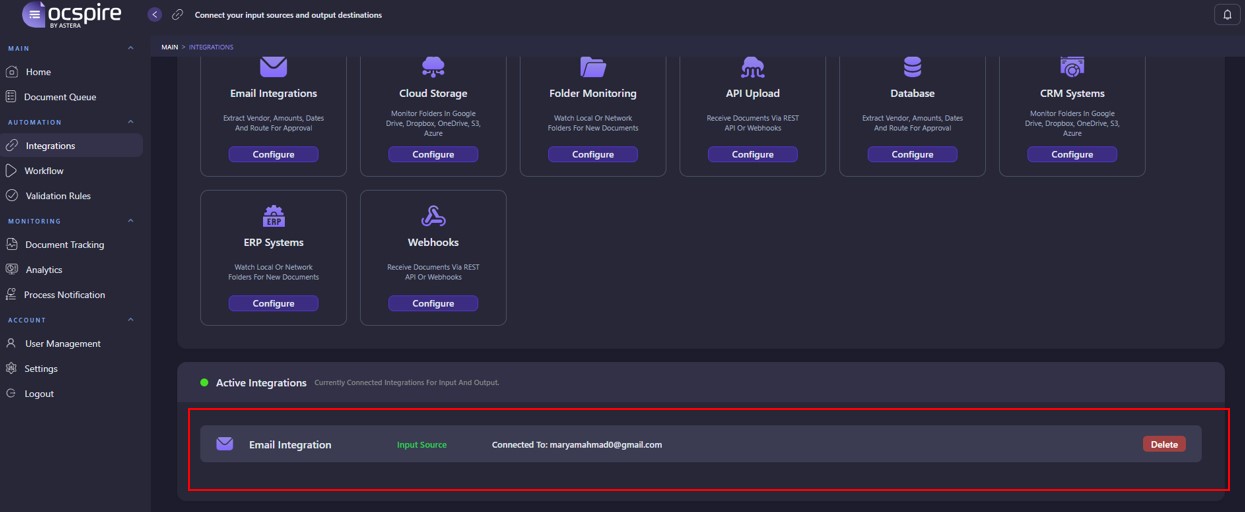Click the Webhooks card icon
This screenshot has width=1245, height=512.
pos(433,216)
